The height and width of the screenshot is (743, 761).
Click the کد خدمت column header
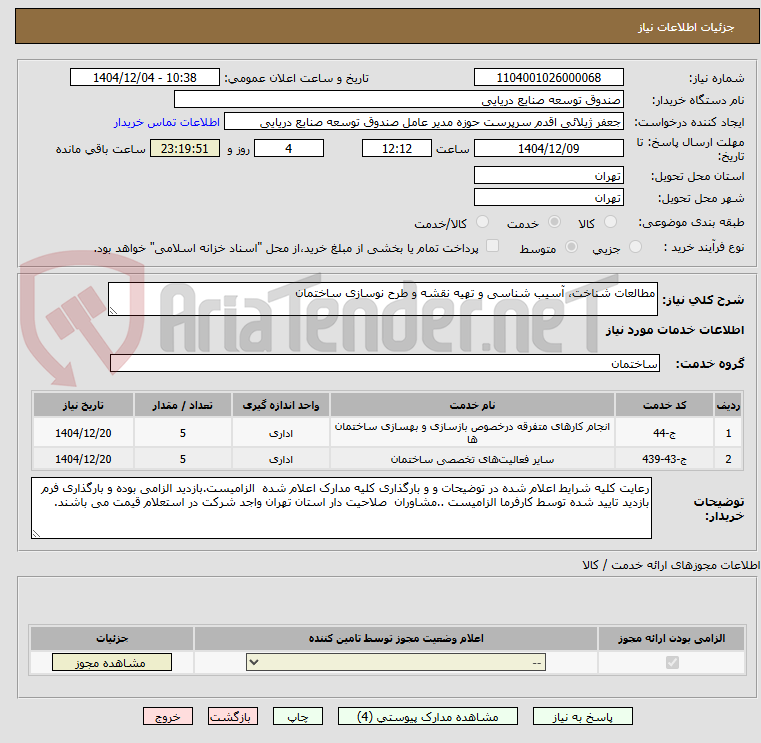[x=664, y=405]
